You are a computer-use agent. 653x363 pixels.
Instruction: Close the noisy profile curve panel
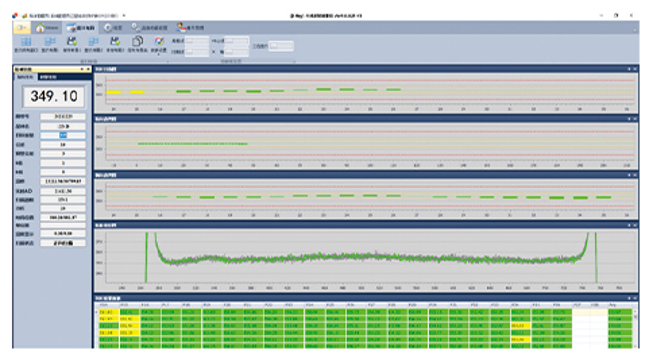[x=635, y=225]
